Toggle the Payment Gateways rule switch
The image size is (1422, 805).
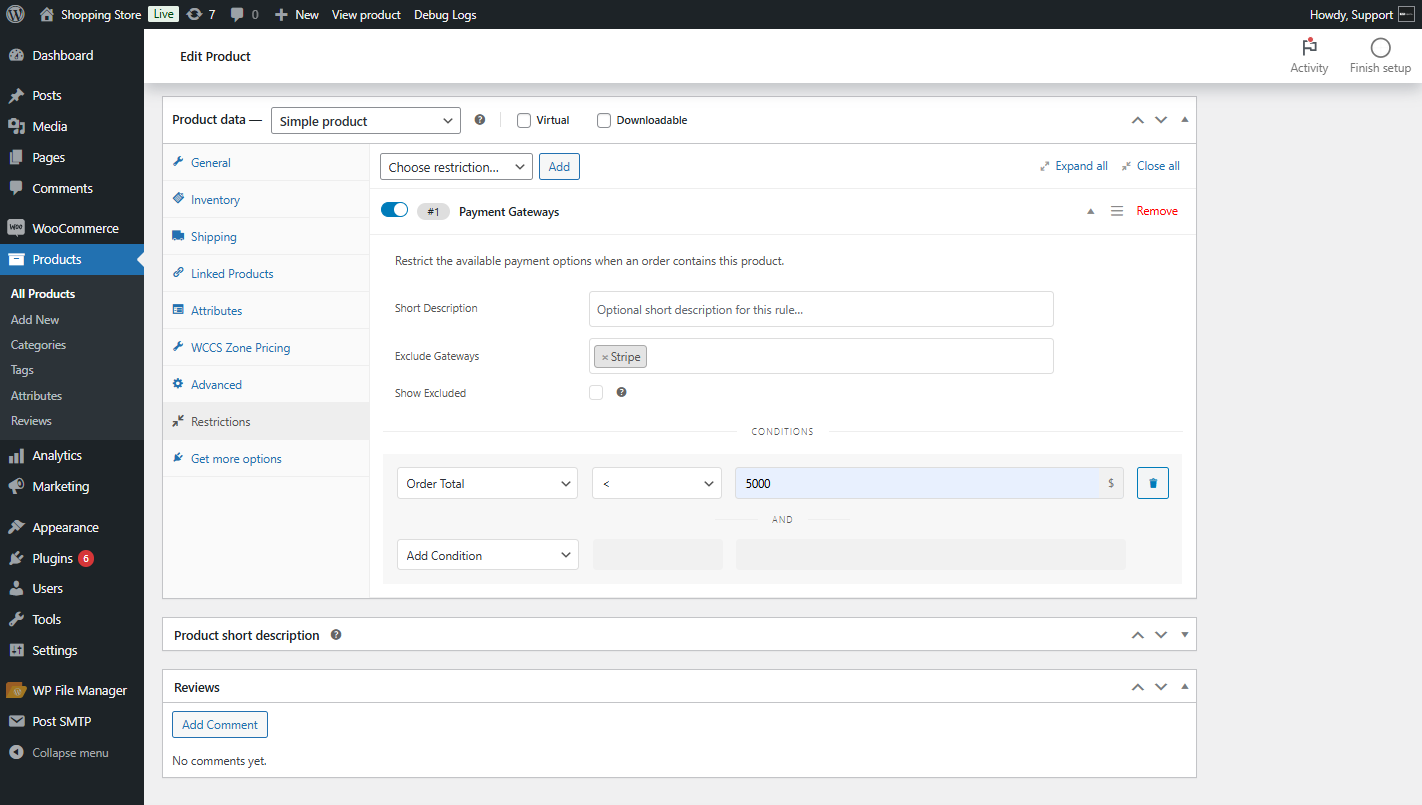394,210
